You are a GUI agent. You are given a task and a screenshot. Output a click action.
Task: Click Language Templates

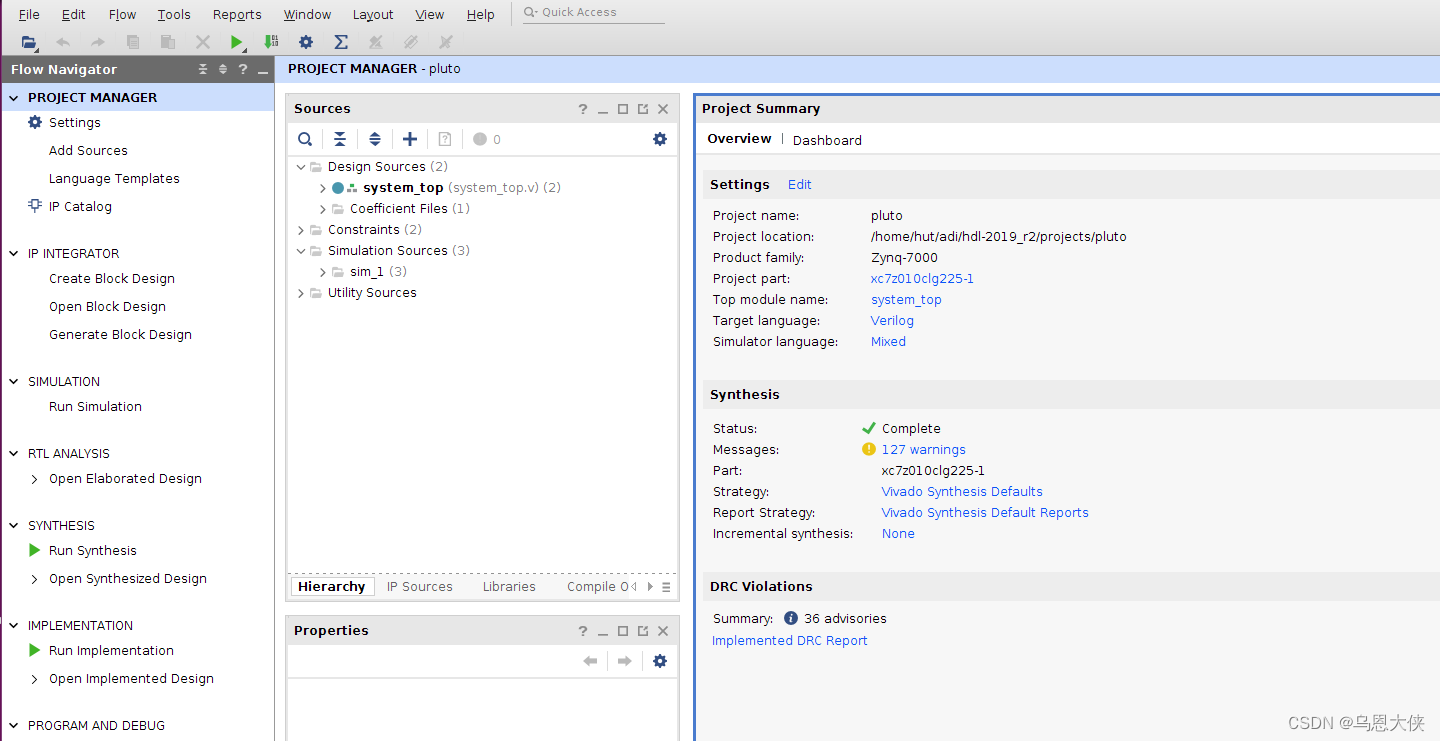coord(114,179)
